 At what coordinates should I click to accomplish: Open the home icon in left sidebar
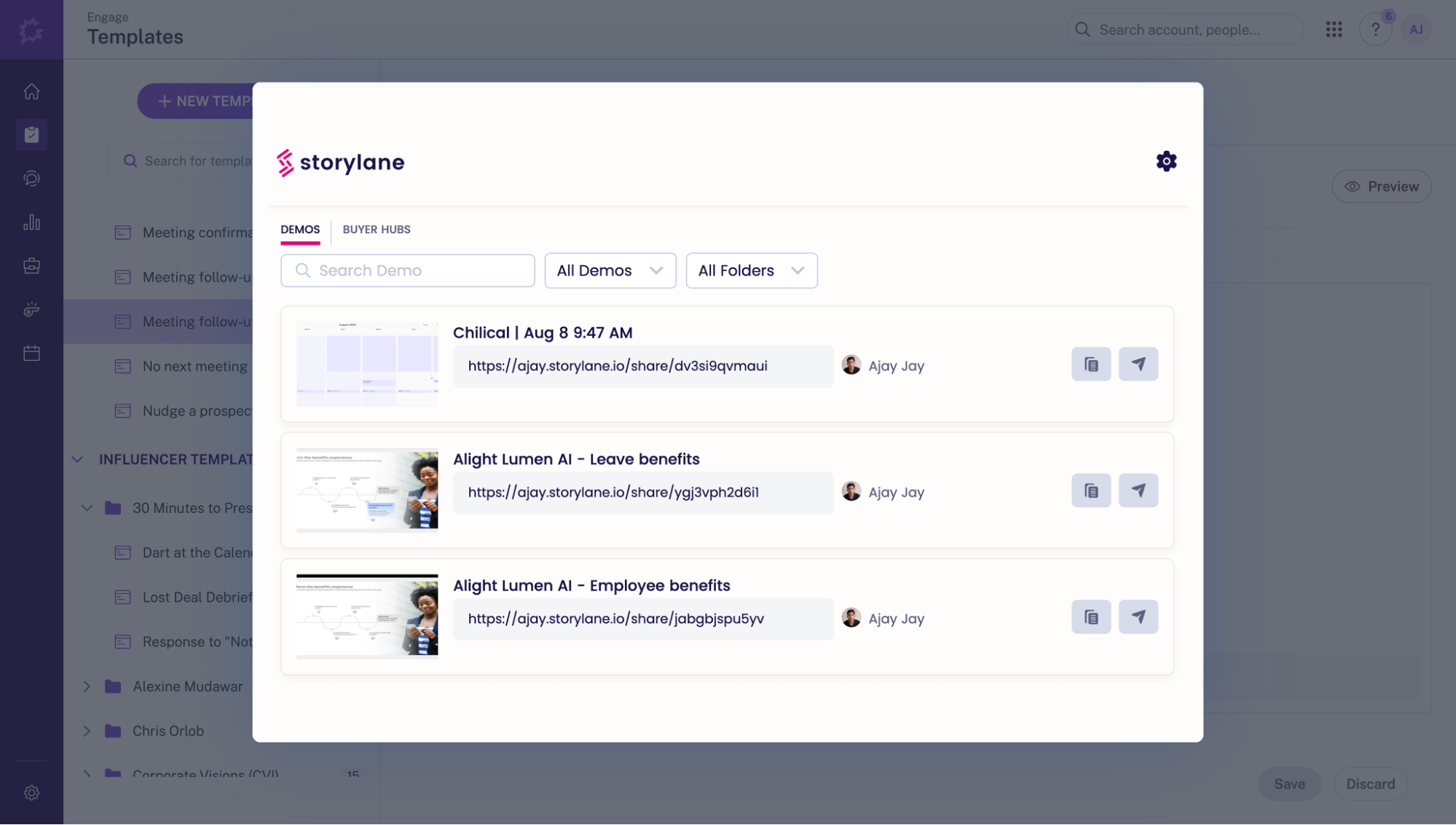[x=31, y=91]
